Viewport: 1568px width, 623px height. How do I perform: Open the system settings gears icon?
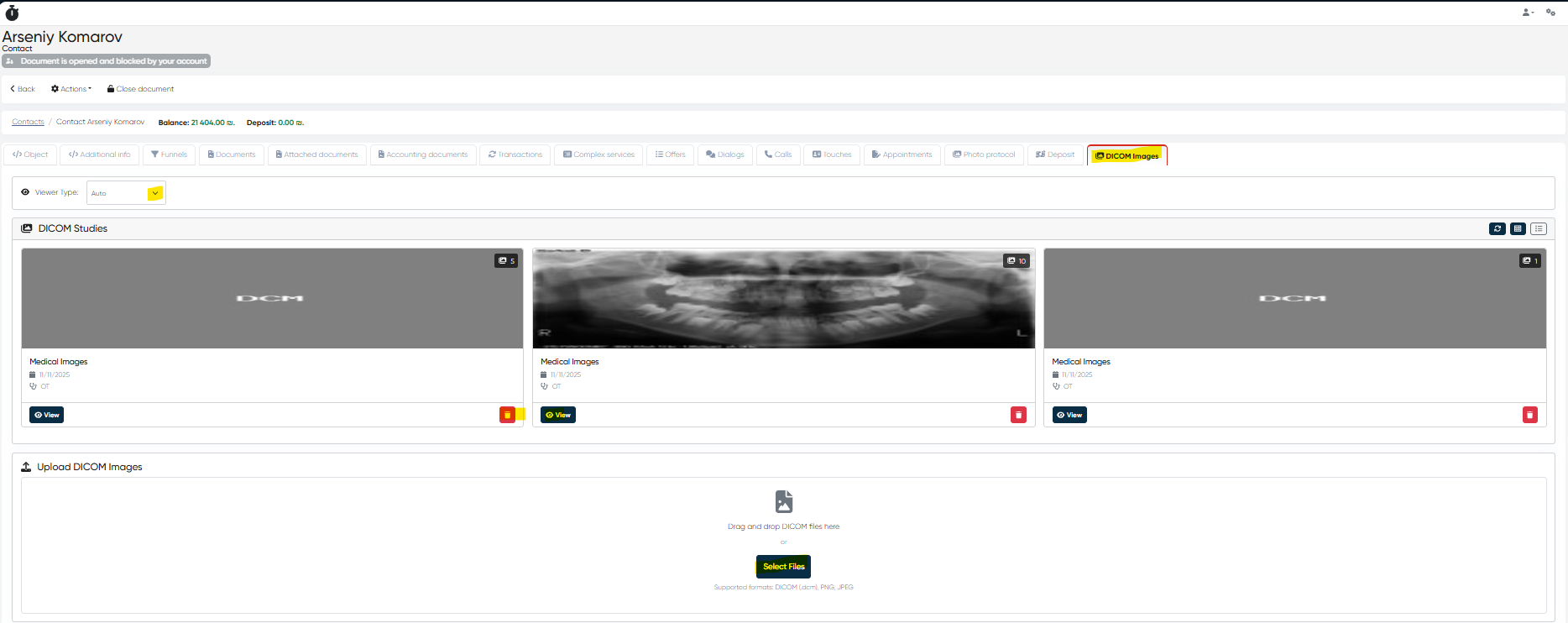1550,13
